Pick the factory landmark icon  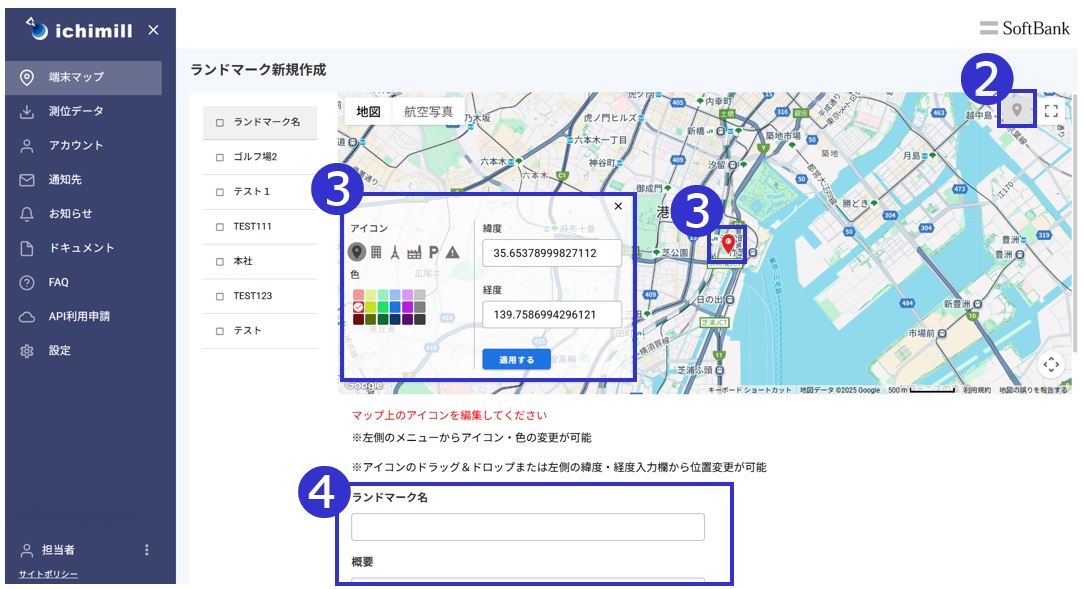414,252
